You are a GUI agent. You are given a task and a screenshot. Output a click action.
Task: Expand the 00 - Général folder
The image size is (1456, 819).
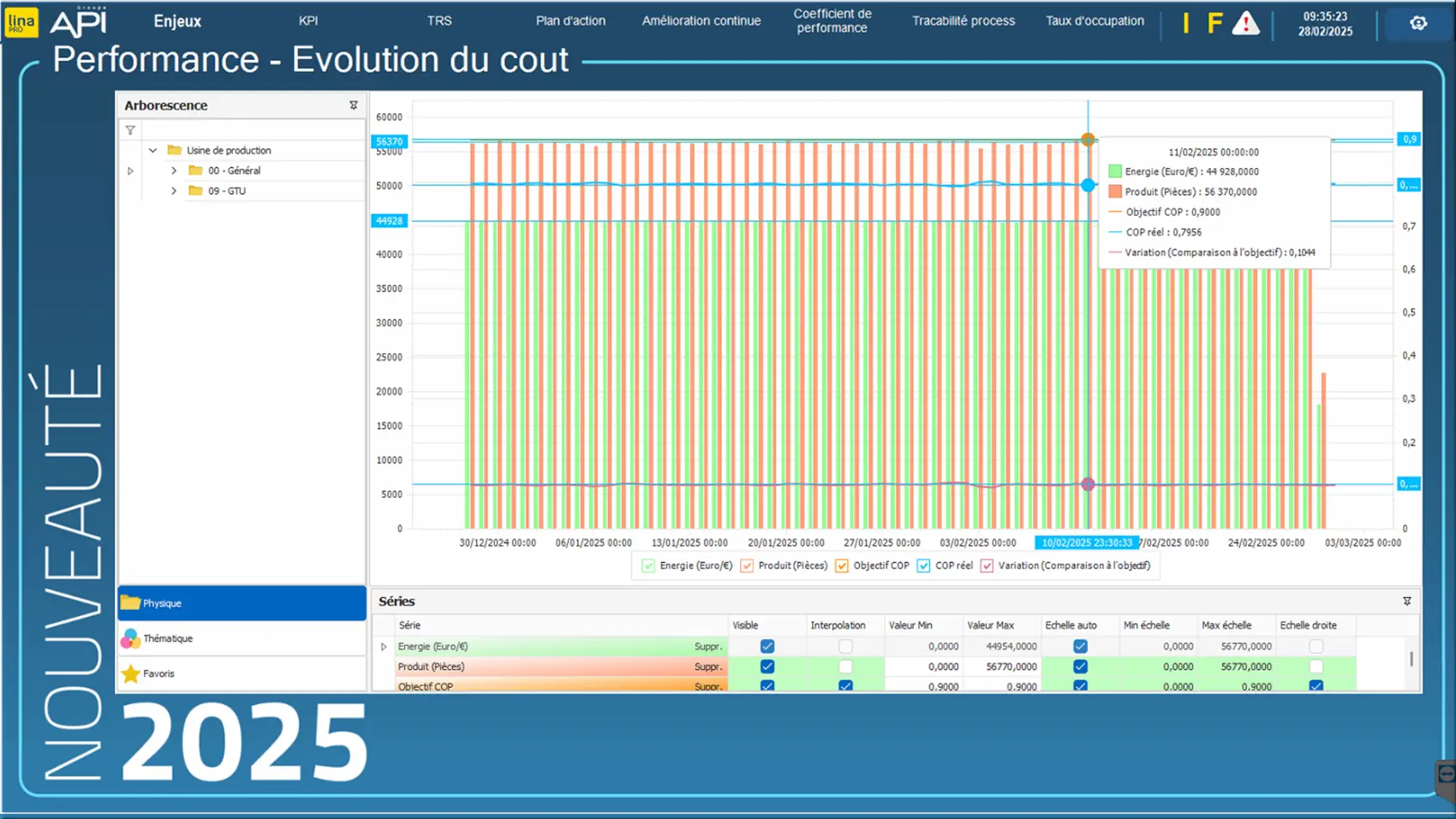click(x=174, y=170)
